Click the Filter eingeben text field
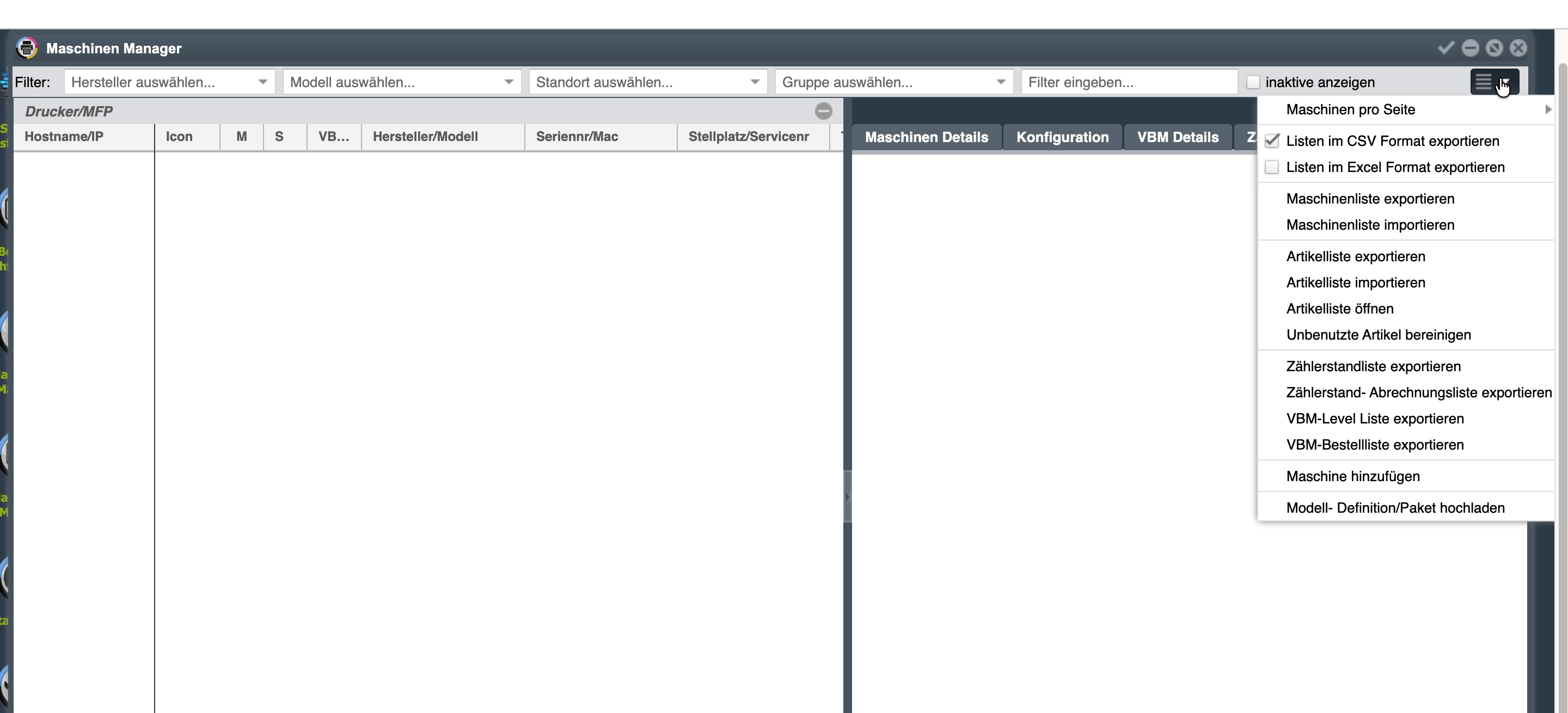Screen dimensions: 1568x713 point(1129,82)
